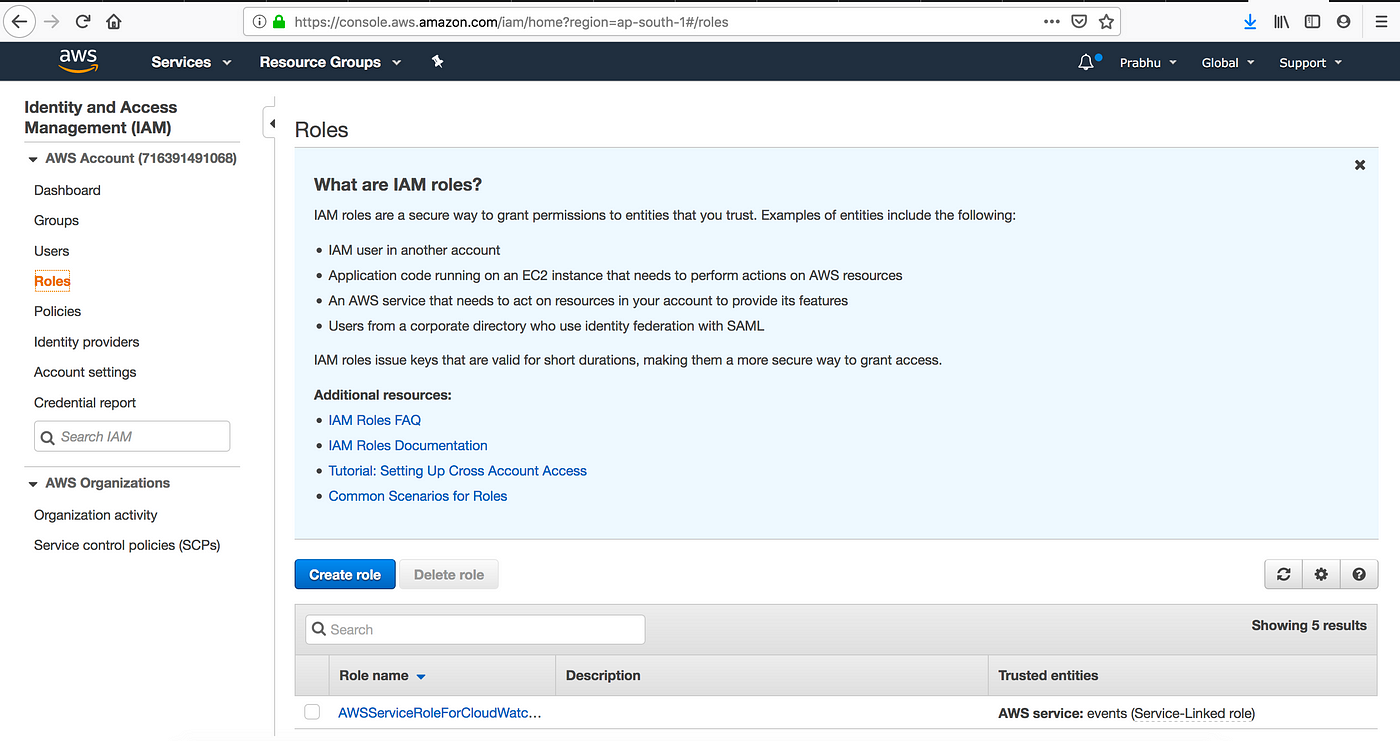Select Roles in IAM sidebar
The width and height of the screenshot is (1400, 741).
pos(52,281)
